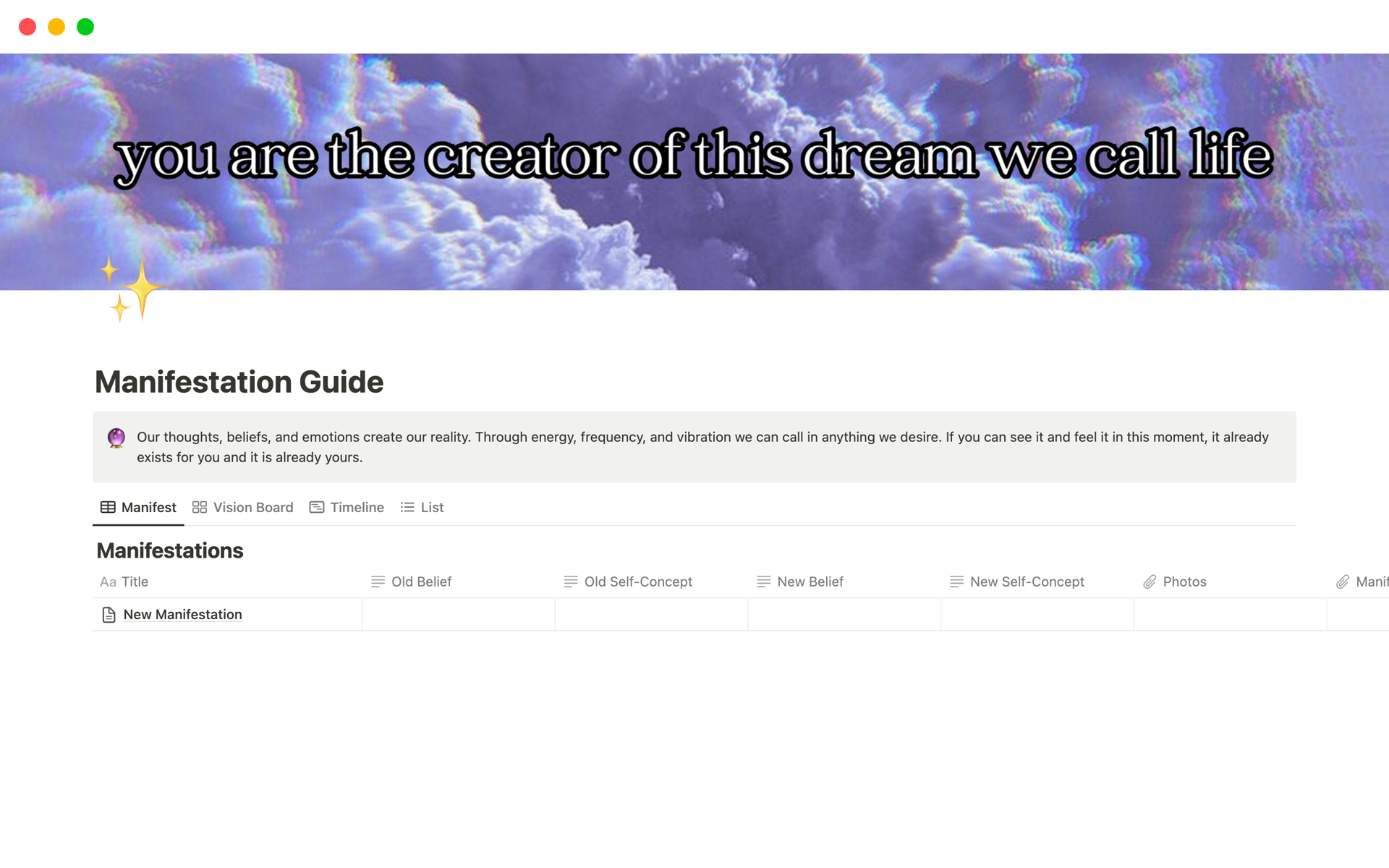Open the New Manifestation entry
Viewport: 1389px width, 868px height.
coord(183,613)
